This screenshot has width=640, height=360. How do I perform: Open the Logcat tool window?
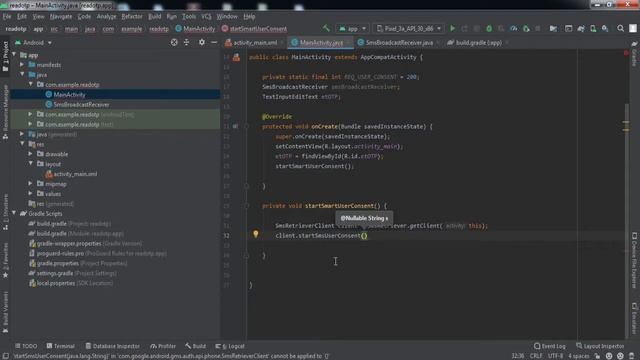[230, 346]
